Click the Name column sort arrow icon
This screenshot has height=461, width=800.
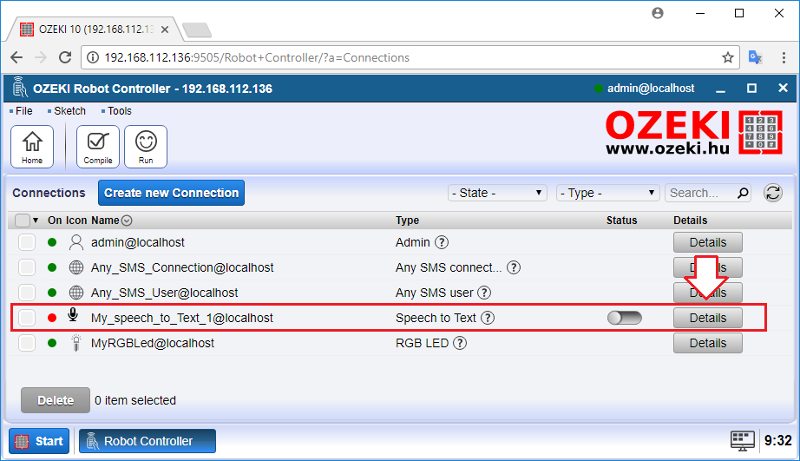(127, 220)
